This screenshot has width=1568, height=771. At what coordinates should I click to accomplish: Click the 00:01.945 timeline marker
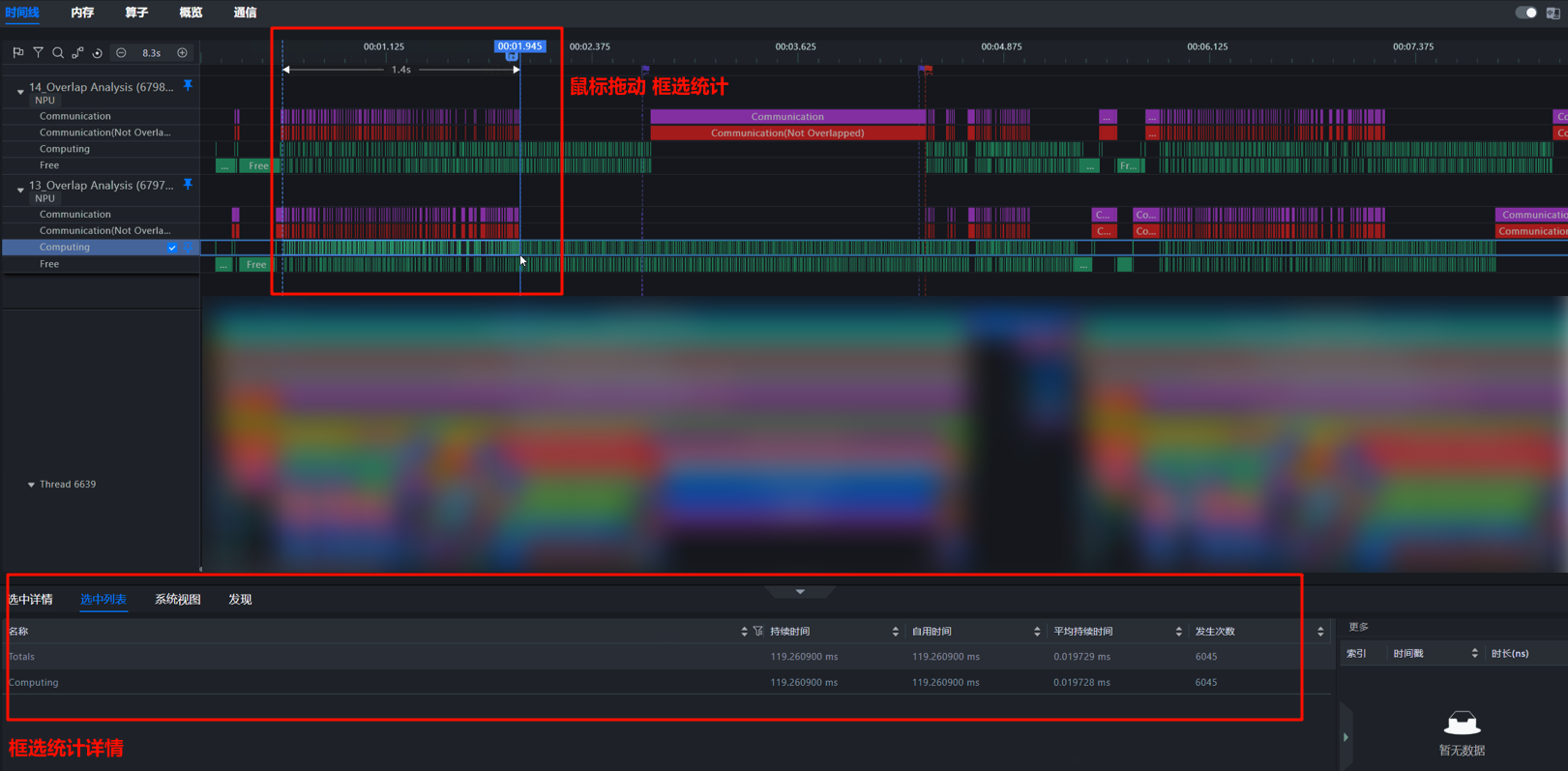[520, 46]
